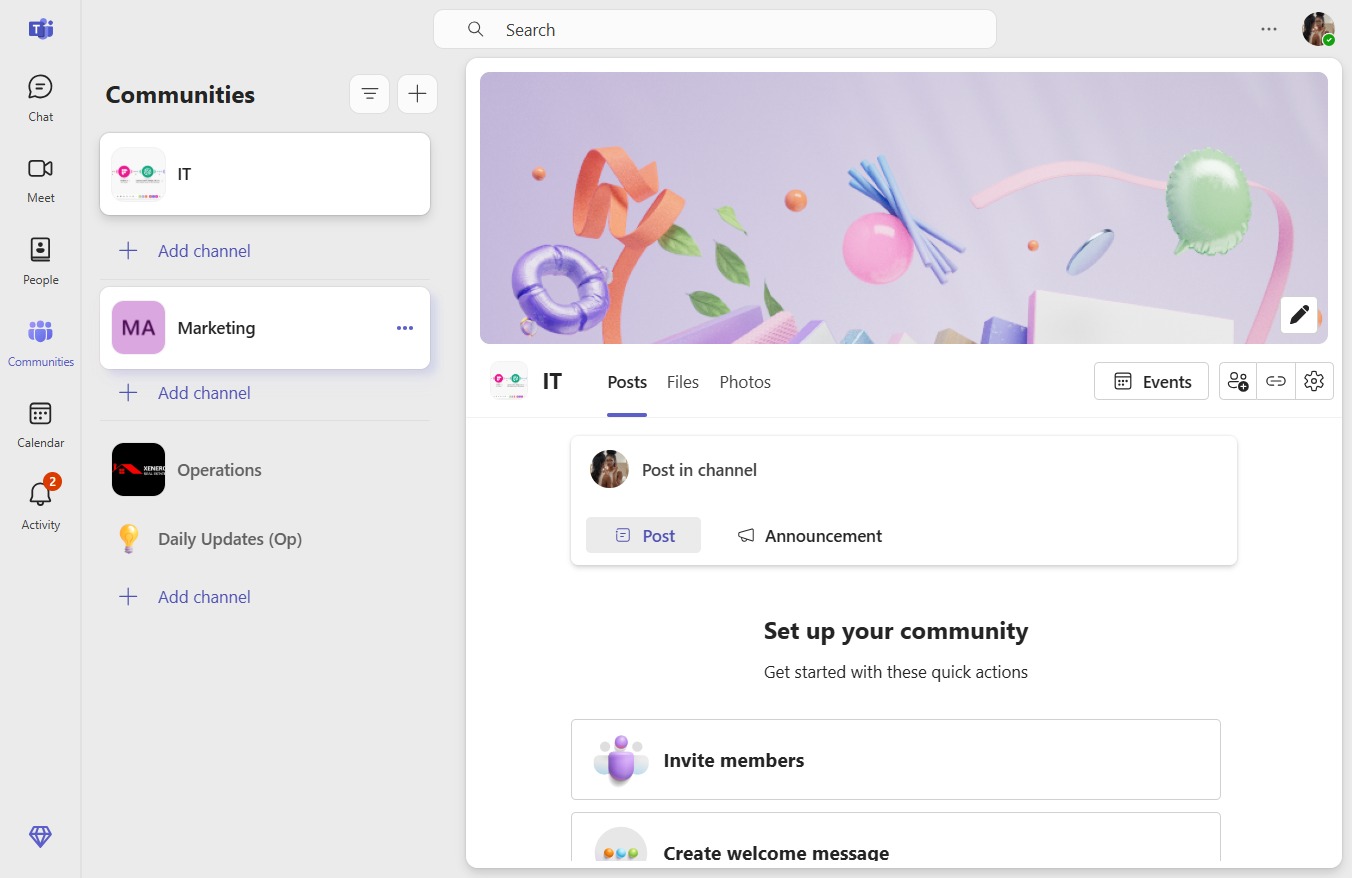Select the Marketing community name
The height and width of the screenshot is (878, 1352).
pyautogui.click(x=216, y=328)
